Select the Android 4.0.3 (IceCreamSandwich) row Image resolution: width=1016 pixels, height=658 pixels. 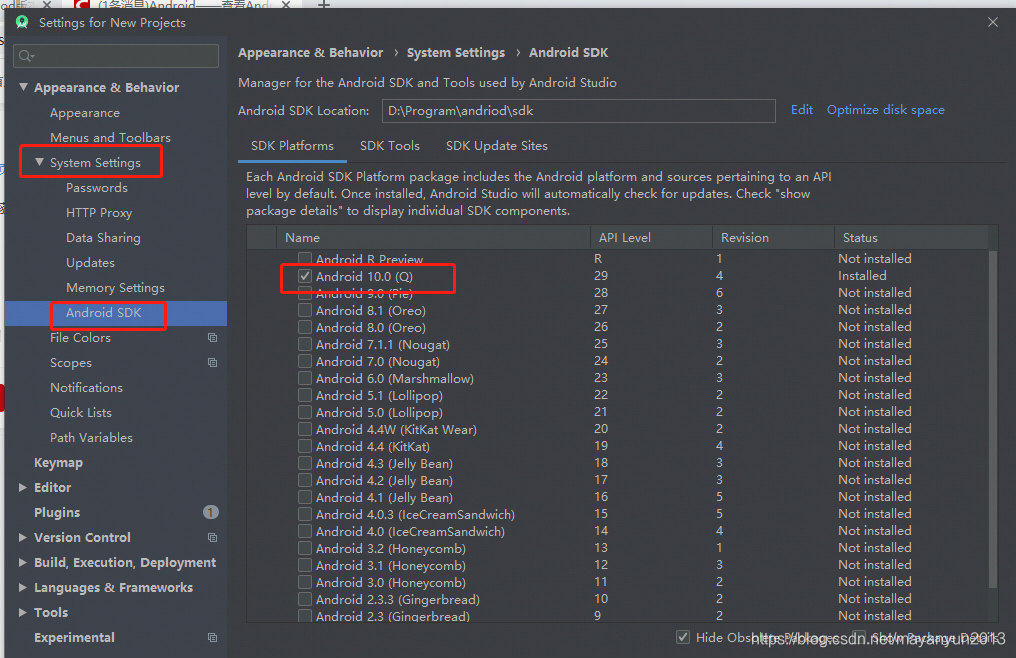point(618,514)
